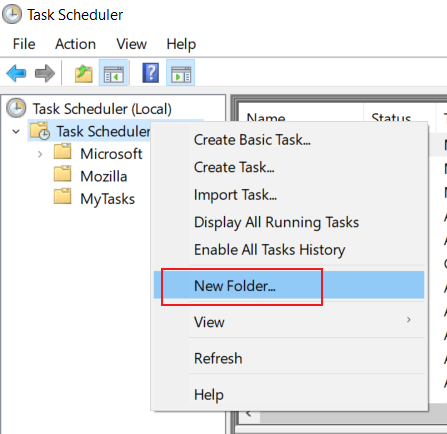Open the Action menu

click(x=75, y=44)
